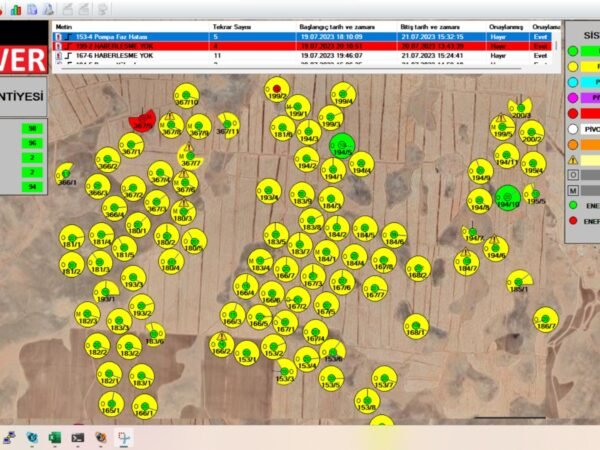Select the pivot marker 366/1
The width and height of the screenshot is (600, 450).
pyautogui.click(x=66, y=175)
